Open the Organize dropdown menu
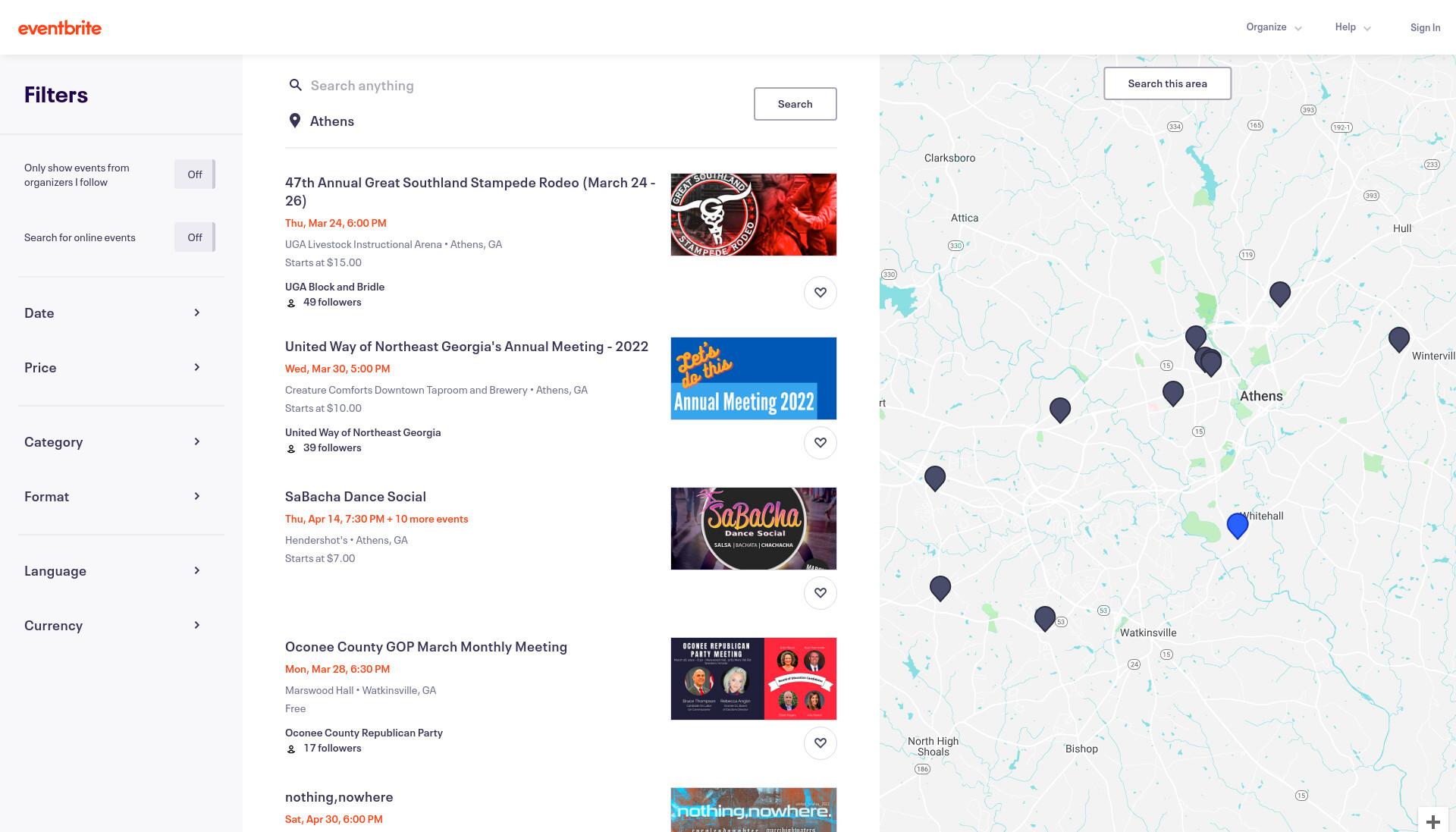 (1274, 27)
